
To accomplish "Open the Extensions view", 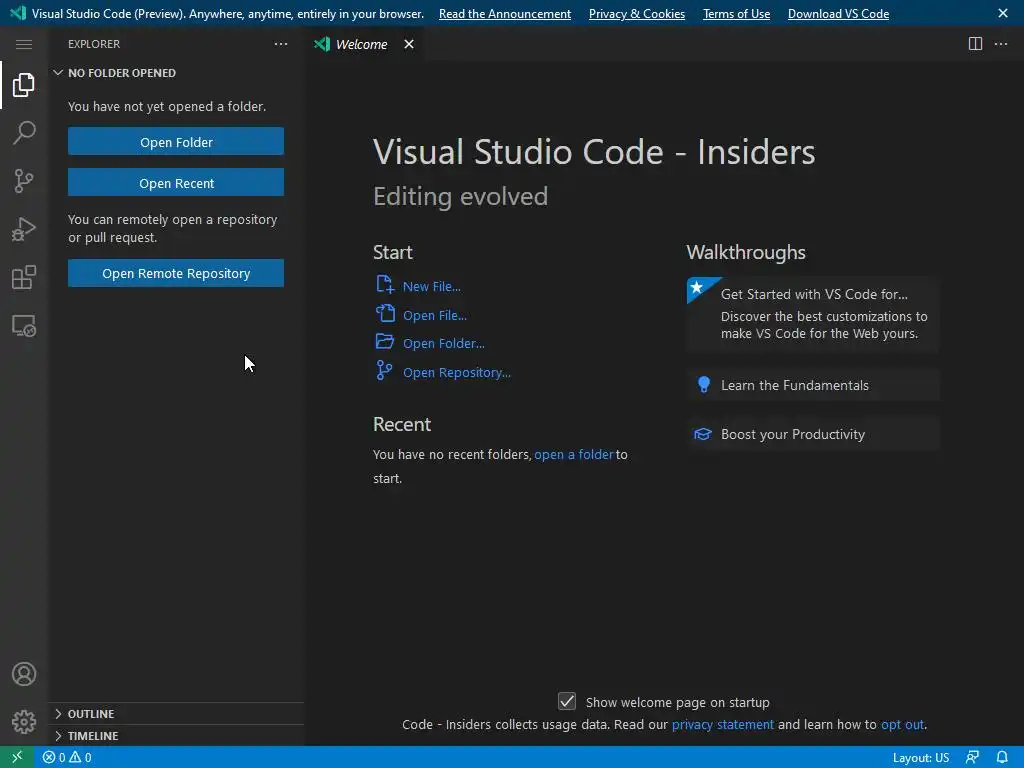I will (24, 278).
